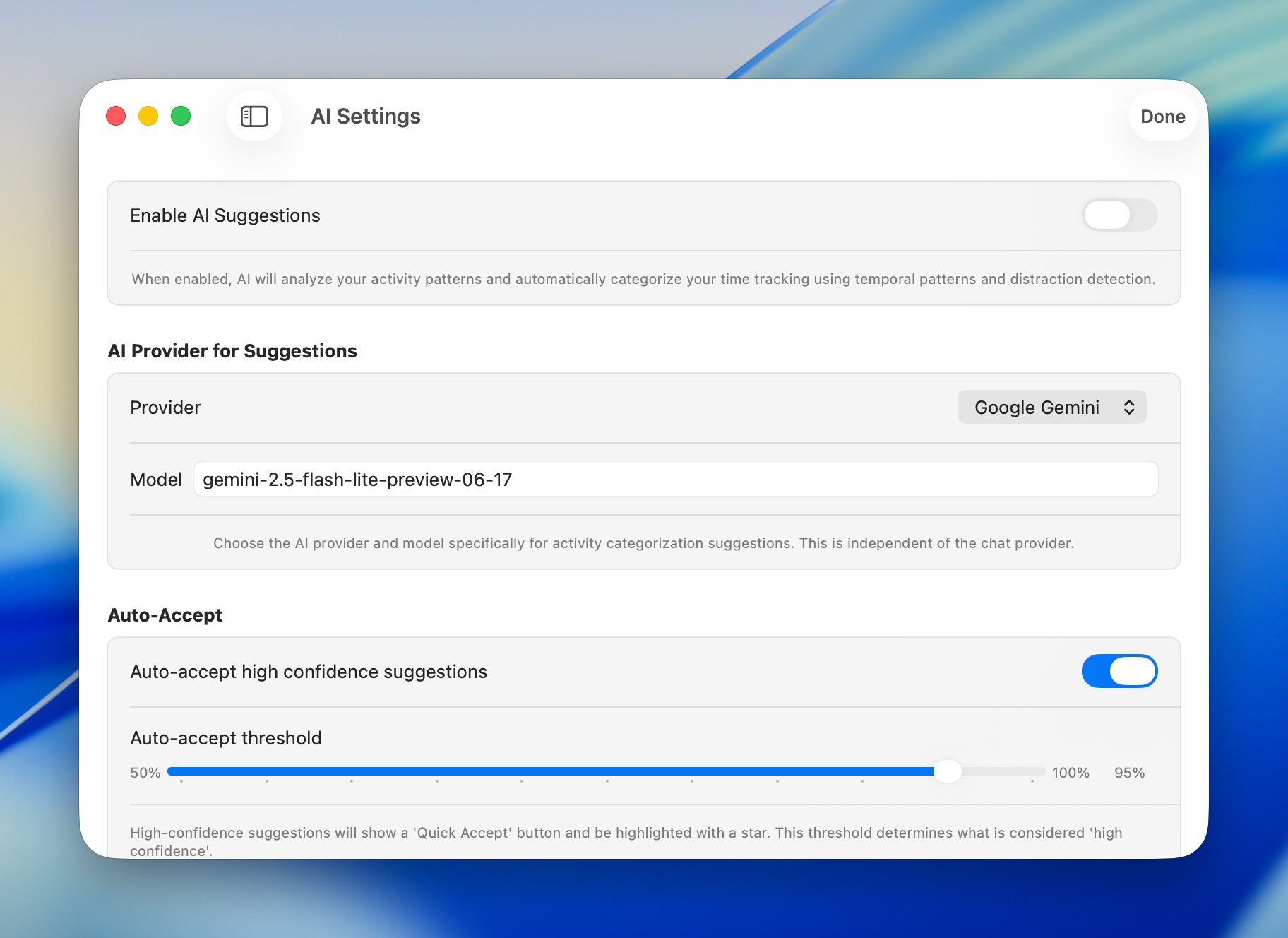The height and width of the screenshot is (938, 1288).
Task: Zoom the window with the green button
Action: 181,116
